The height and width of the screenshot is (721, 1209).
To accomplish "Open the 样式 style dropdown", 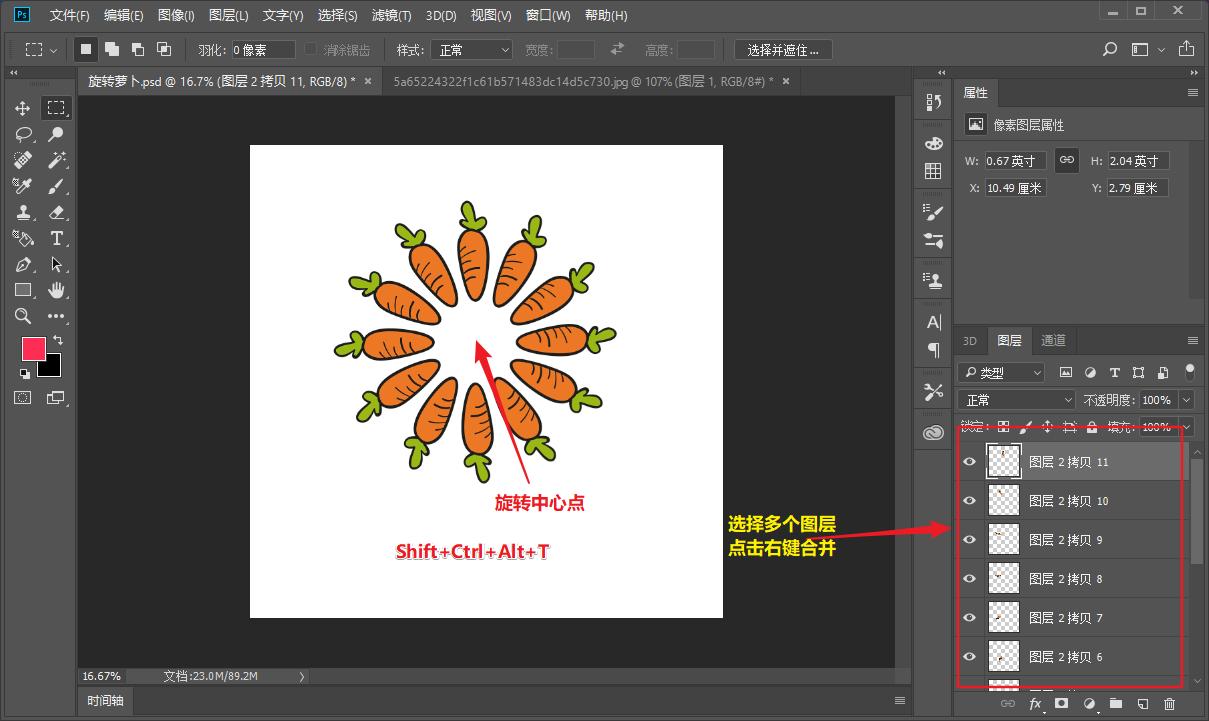I will click(x=471, y=50).
